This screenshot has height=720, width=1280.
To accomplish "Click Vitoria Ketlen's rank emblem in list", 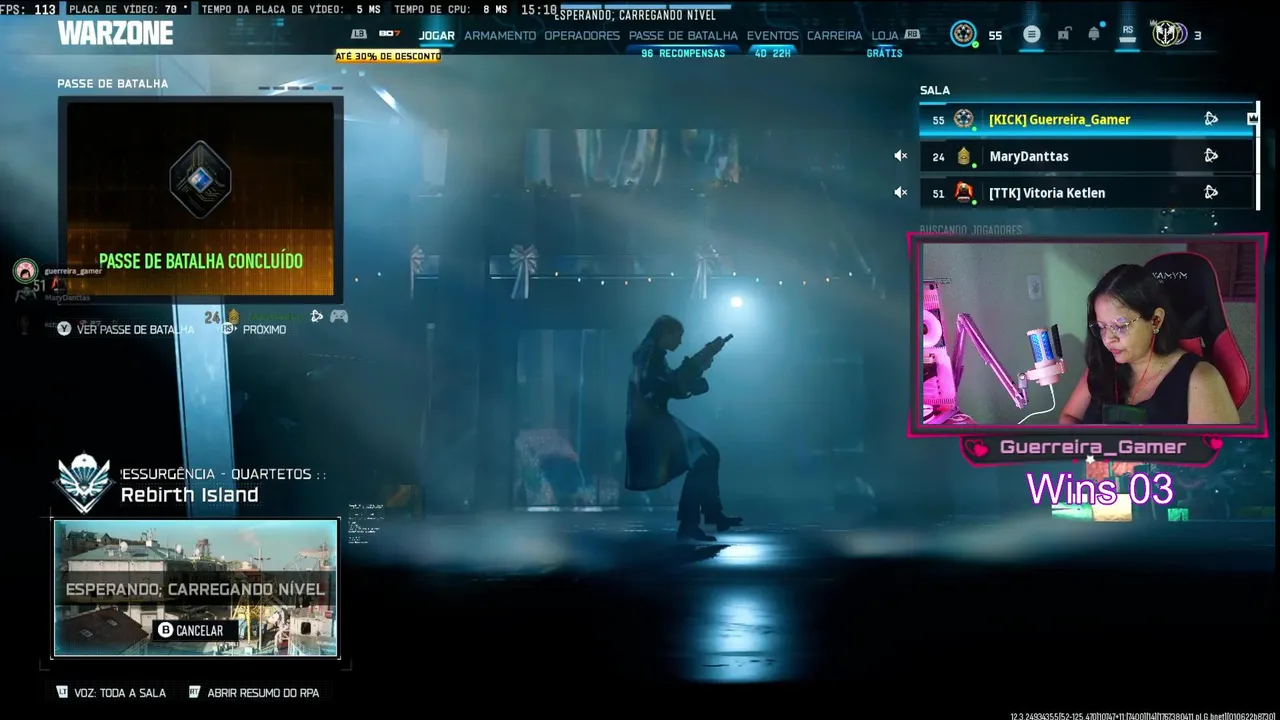I will point(964,192).
